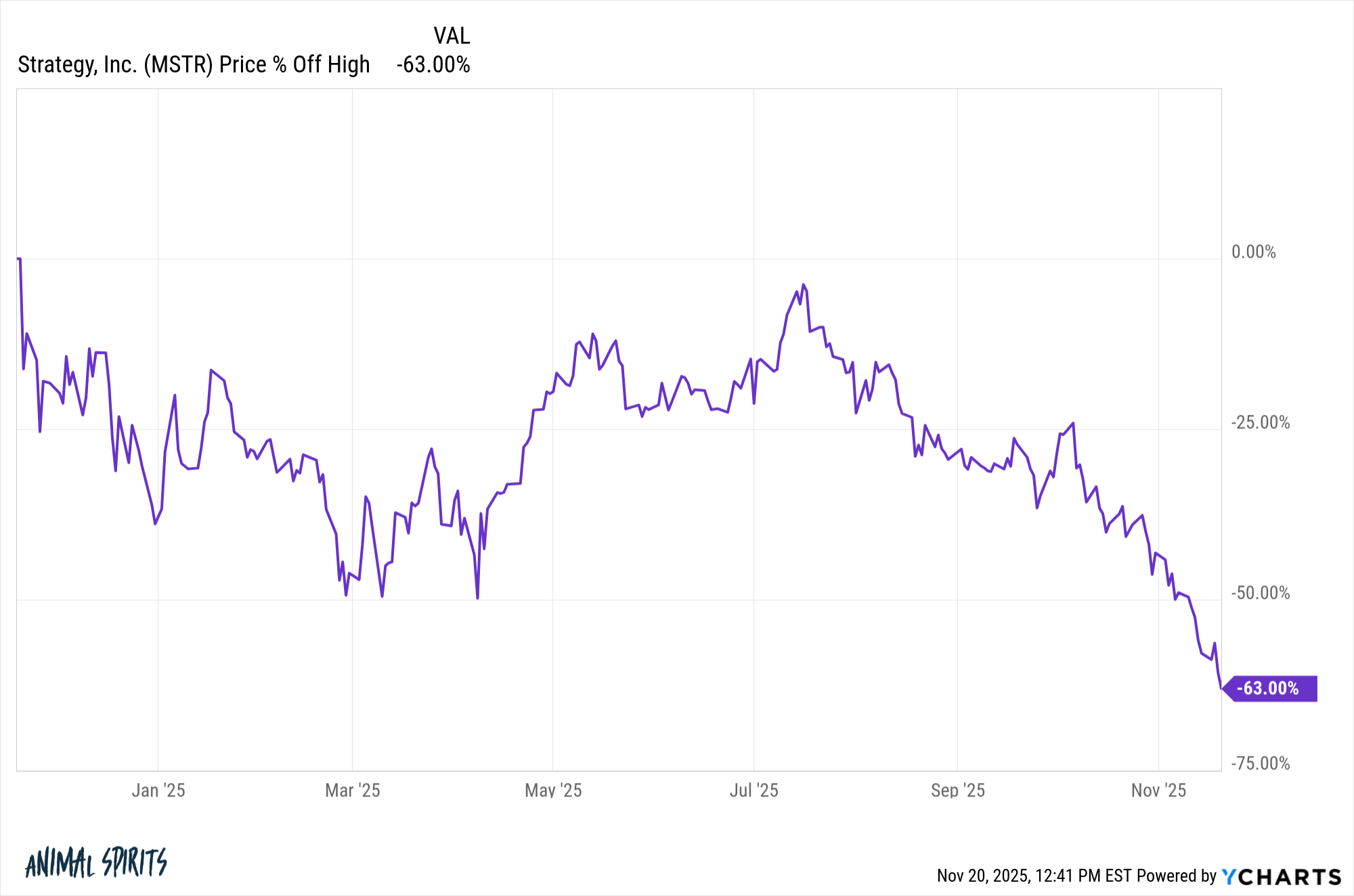
Task: Click the -50.00% y-axis label
Action: pos(1260,593)
